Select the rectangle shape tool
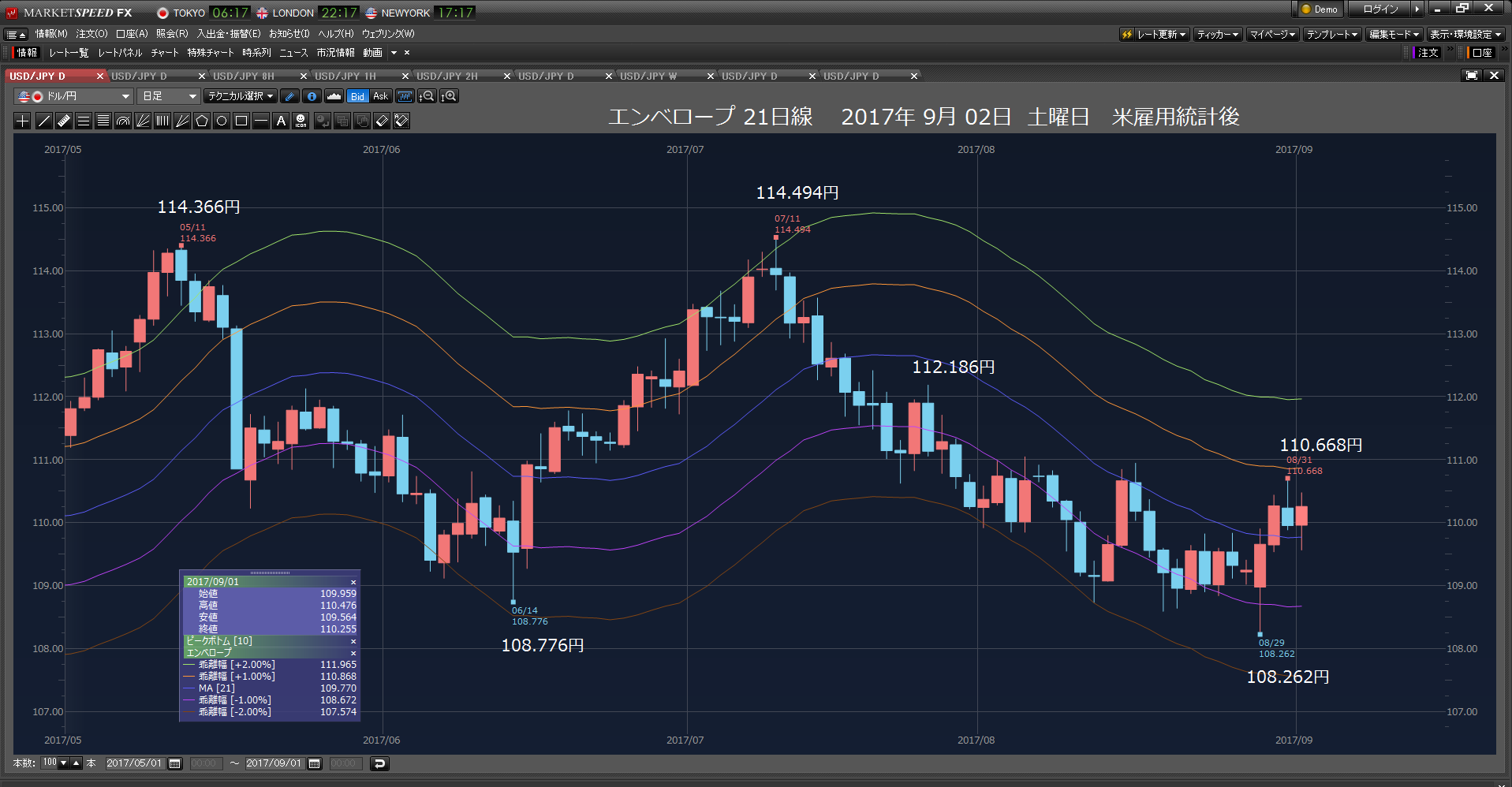Viewport: 1512px width, 787px height. click(x=241, y=121)
